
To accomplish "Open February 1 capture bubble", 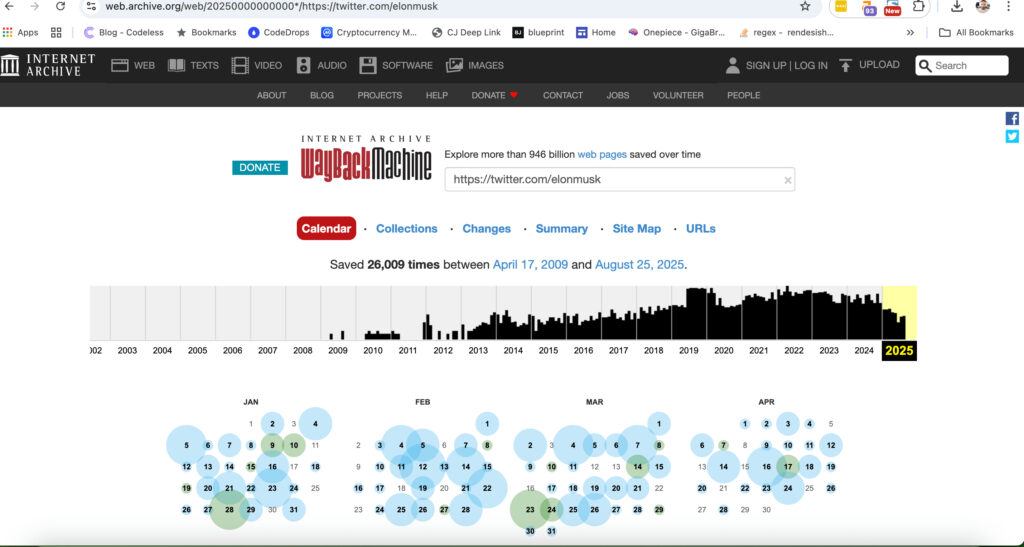I will [487, 424].
